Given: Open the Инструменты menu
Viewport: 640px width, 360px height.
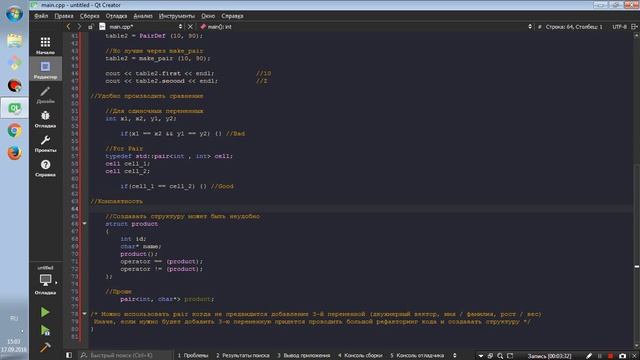Looking at the screenshot, I should 177,16.
